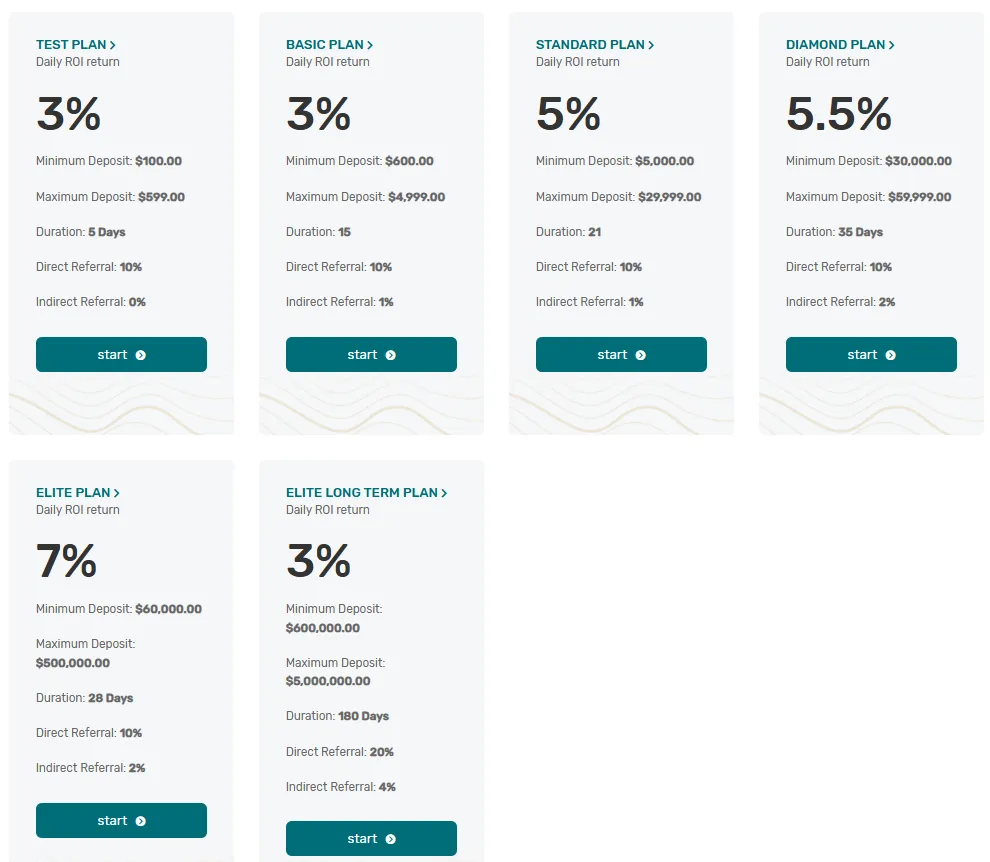Click arrow icon on Test Plan start button
This screenshot has height=862, width=990.
(x=141, y=355)
